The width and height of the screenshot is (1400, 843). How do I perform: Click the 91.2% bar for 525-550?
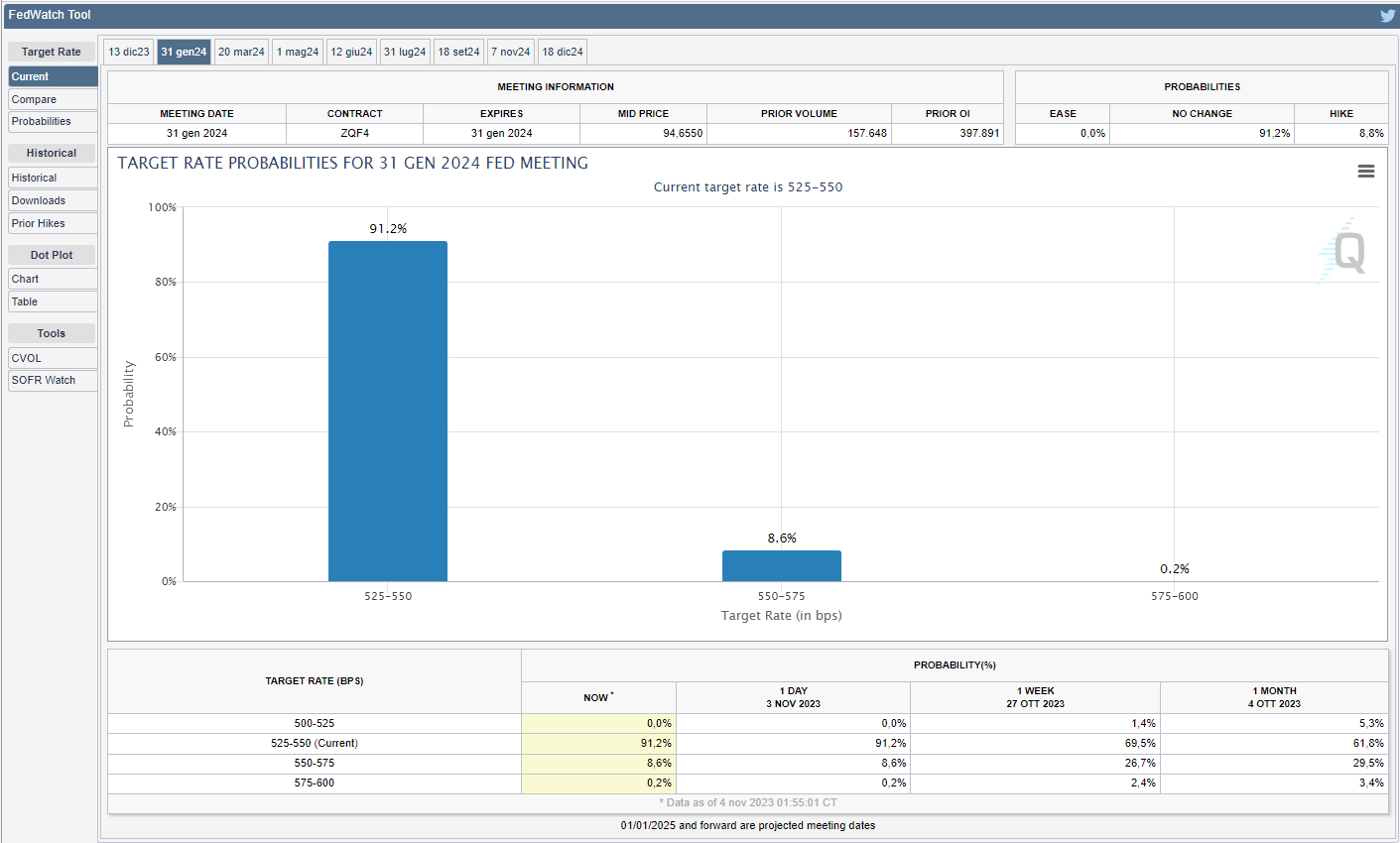pos(387,412)
